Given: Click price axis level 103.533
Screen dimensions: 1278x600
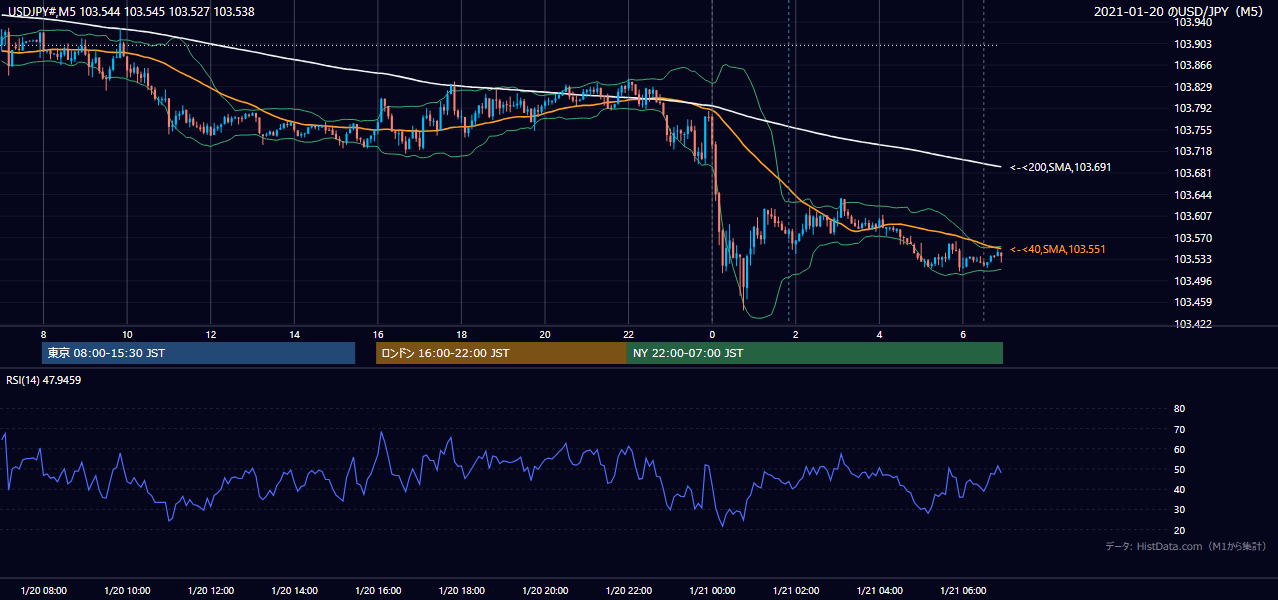Looking at the screenshot, I should click(1193, 259).
